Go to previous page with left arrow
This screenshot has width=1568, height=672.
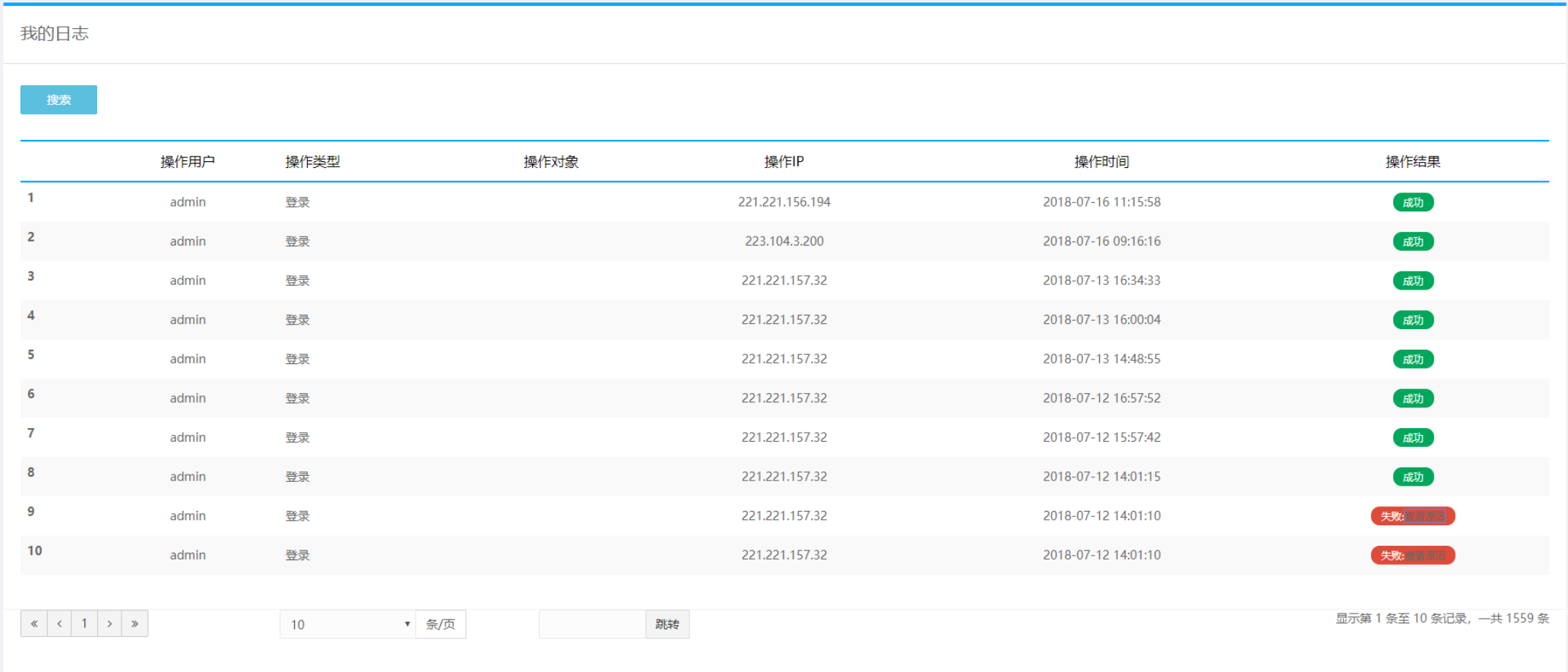coord(59,624)
